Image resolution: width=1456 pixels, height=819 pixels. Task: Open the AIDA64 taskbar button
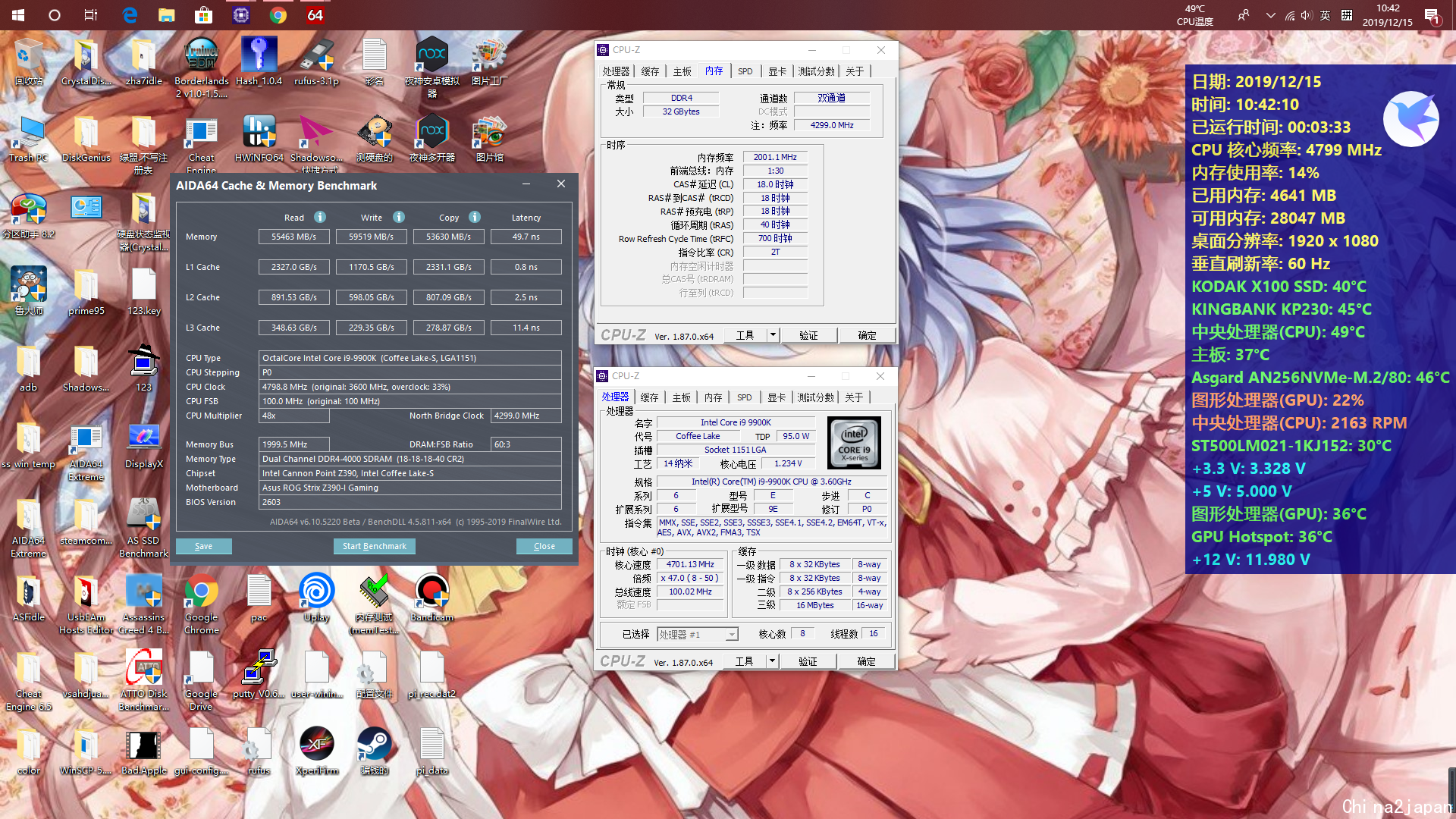[315, 15]
